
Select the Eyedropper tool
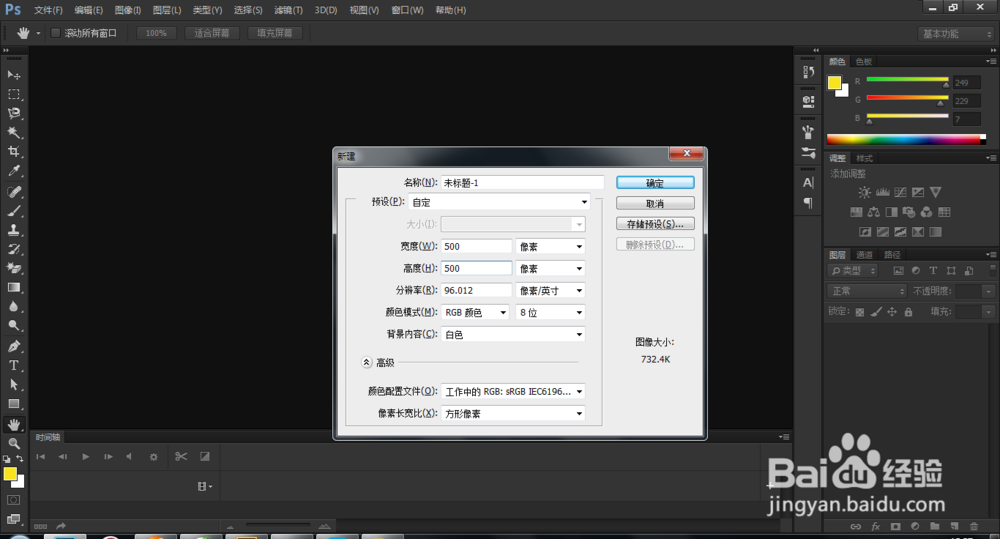[x=13, y=171]
